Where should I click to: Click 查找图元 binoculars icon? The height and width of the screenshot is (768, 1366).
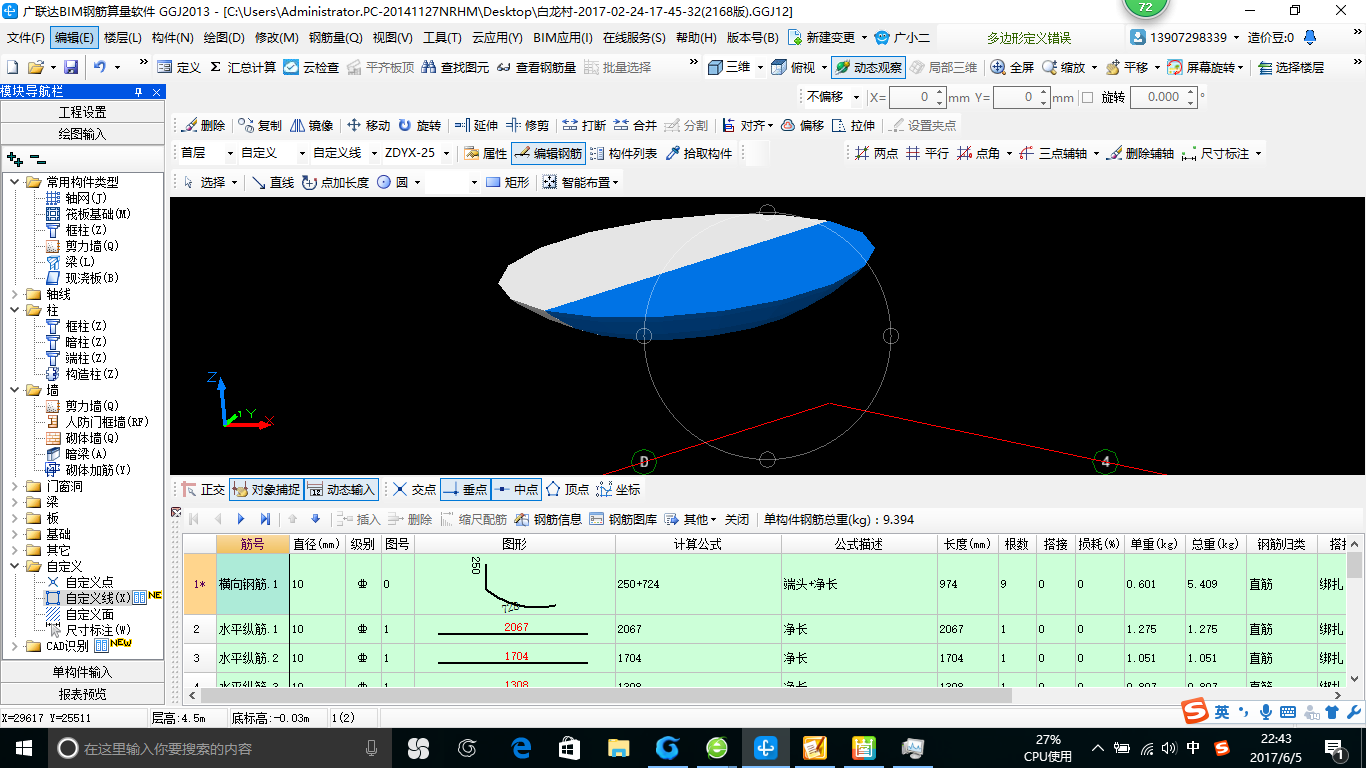click(455, 67)
